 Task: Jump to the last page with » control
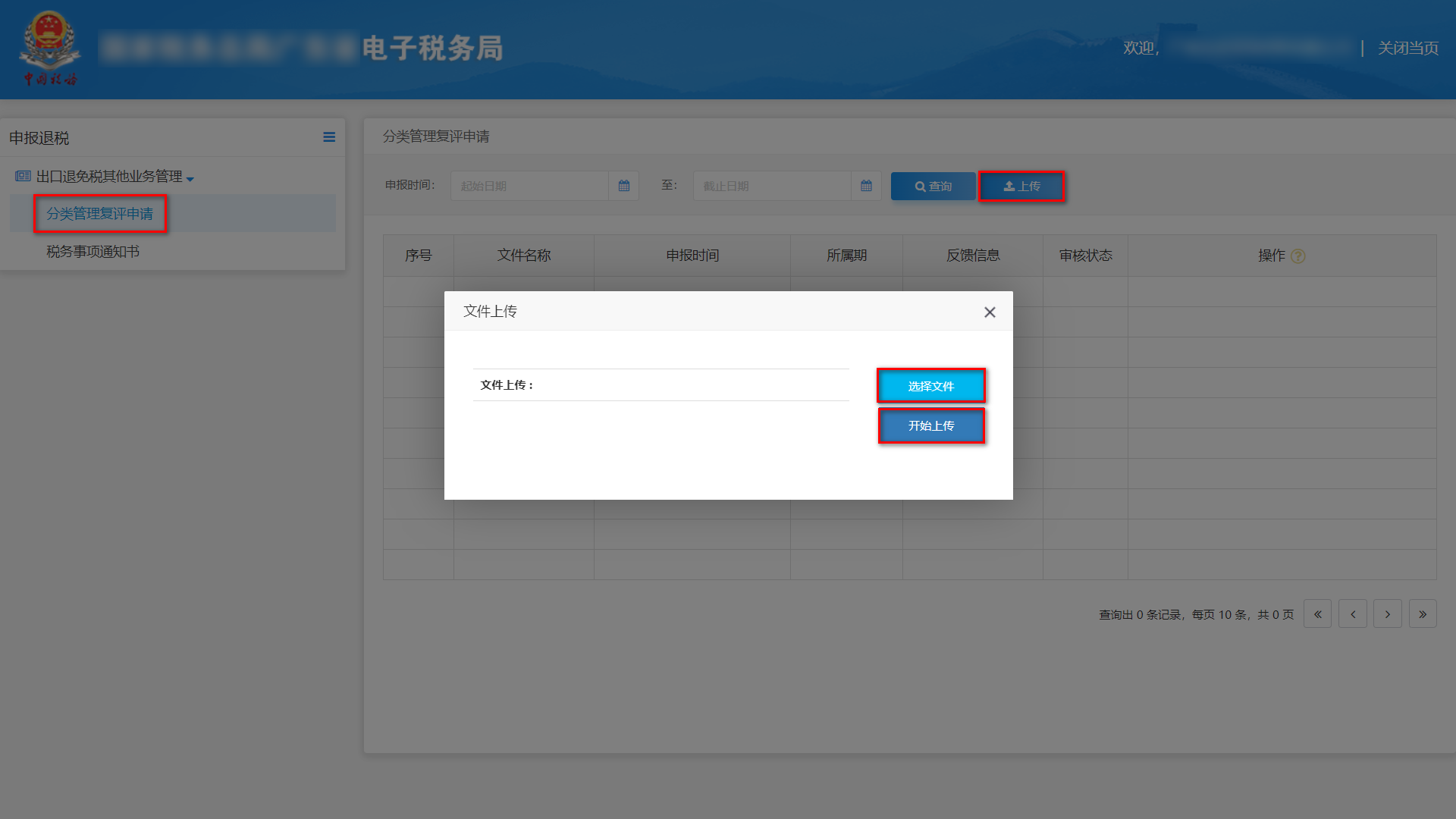[x=1423, y=613]
